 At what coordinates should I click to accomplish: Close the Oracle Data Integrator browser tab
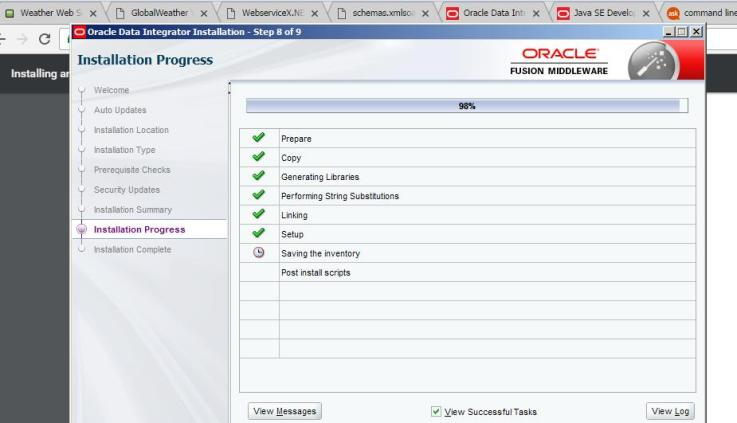(x=536, y=14)
